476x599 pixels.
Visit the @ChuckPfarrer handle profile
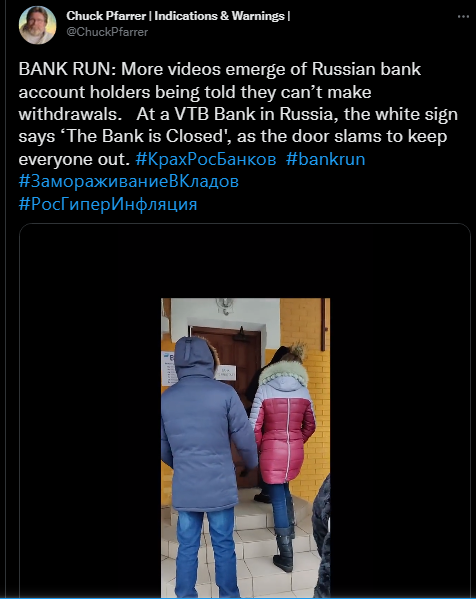point(107,32)
